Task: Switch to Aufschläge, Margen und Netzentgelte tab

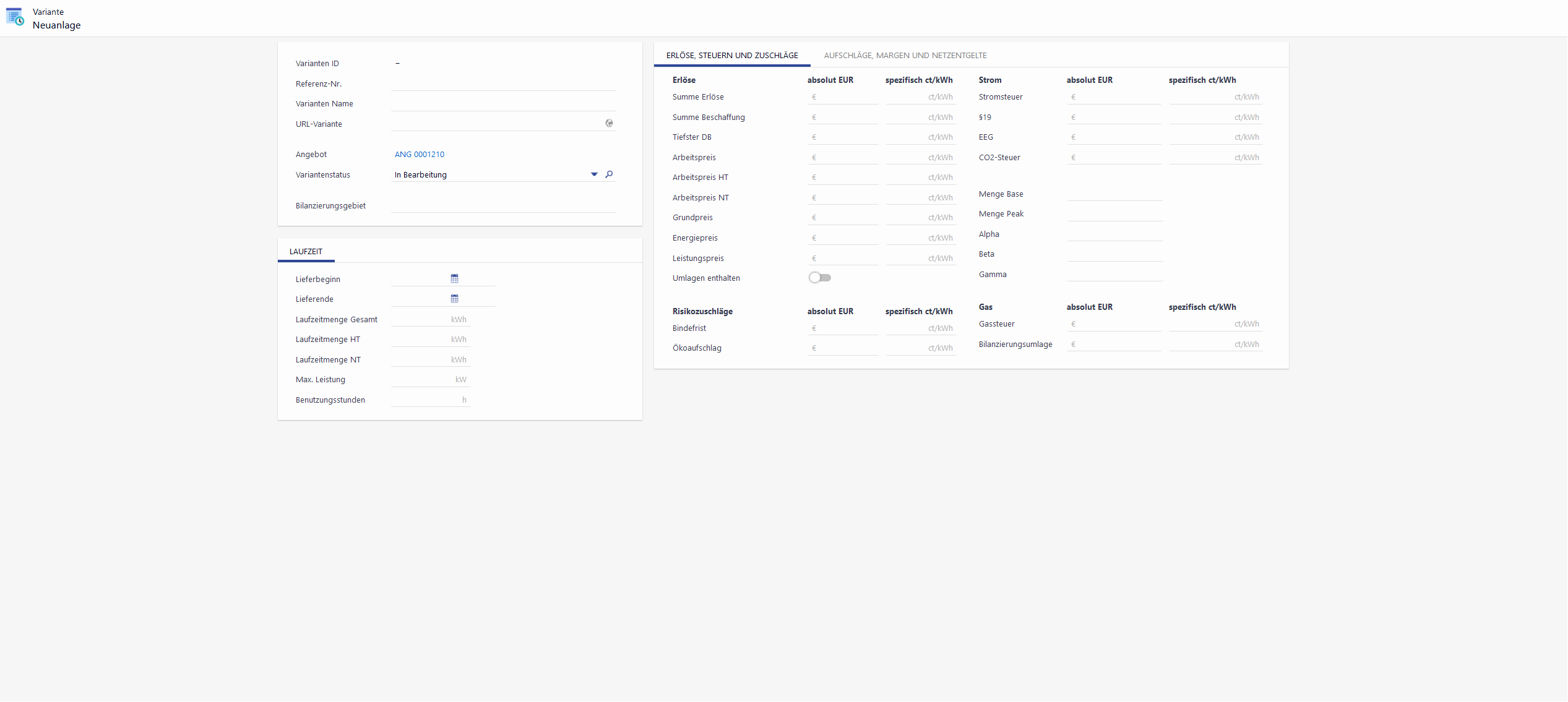Action: [905, 56]
